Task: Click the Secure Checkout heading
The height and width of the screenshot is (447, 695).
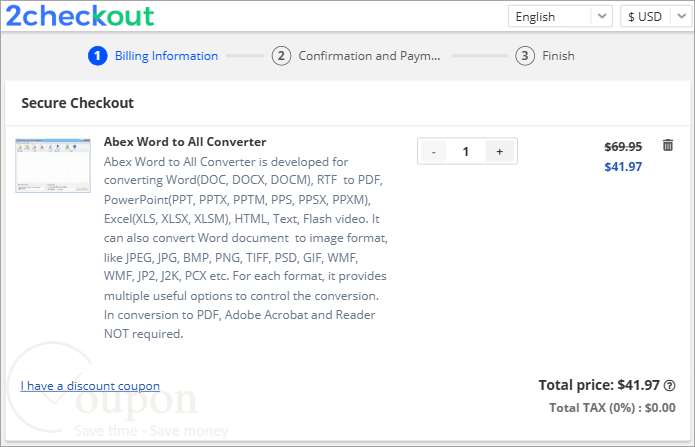Action: pyautogui.click(x=78, y=103)
